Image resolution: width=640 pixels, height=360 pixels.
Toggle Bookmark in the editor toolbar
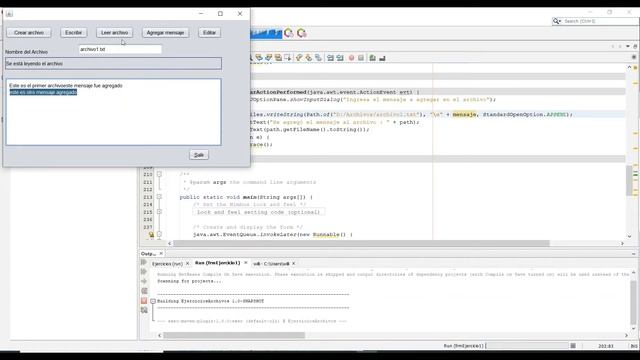[318, 58]
